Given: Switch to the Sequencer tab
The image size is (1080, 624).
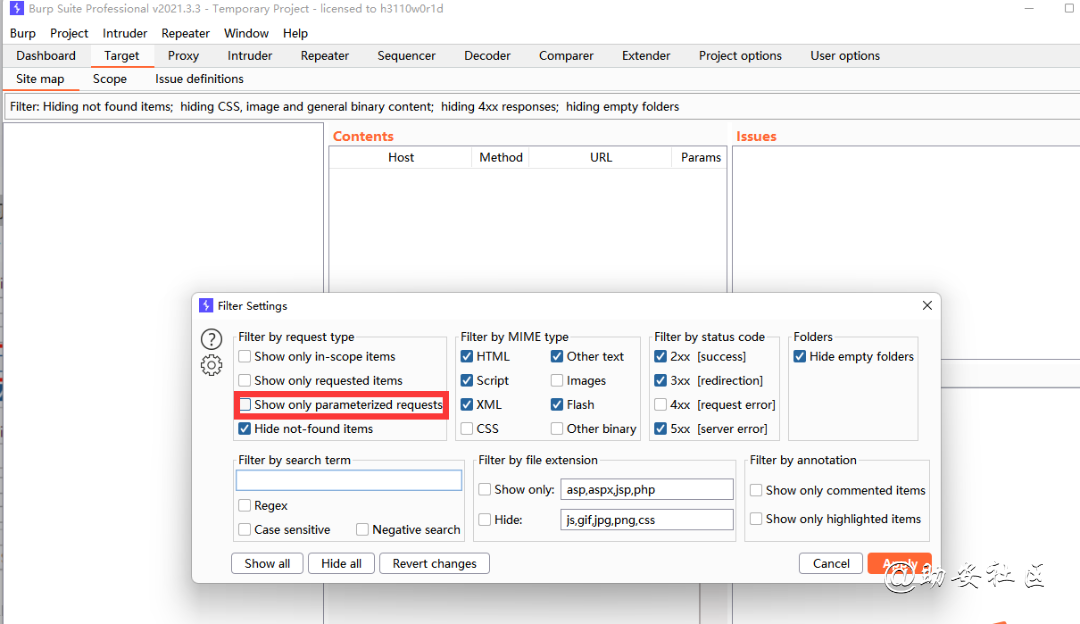Looking at the screenshot, I should 406,56.
